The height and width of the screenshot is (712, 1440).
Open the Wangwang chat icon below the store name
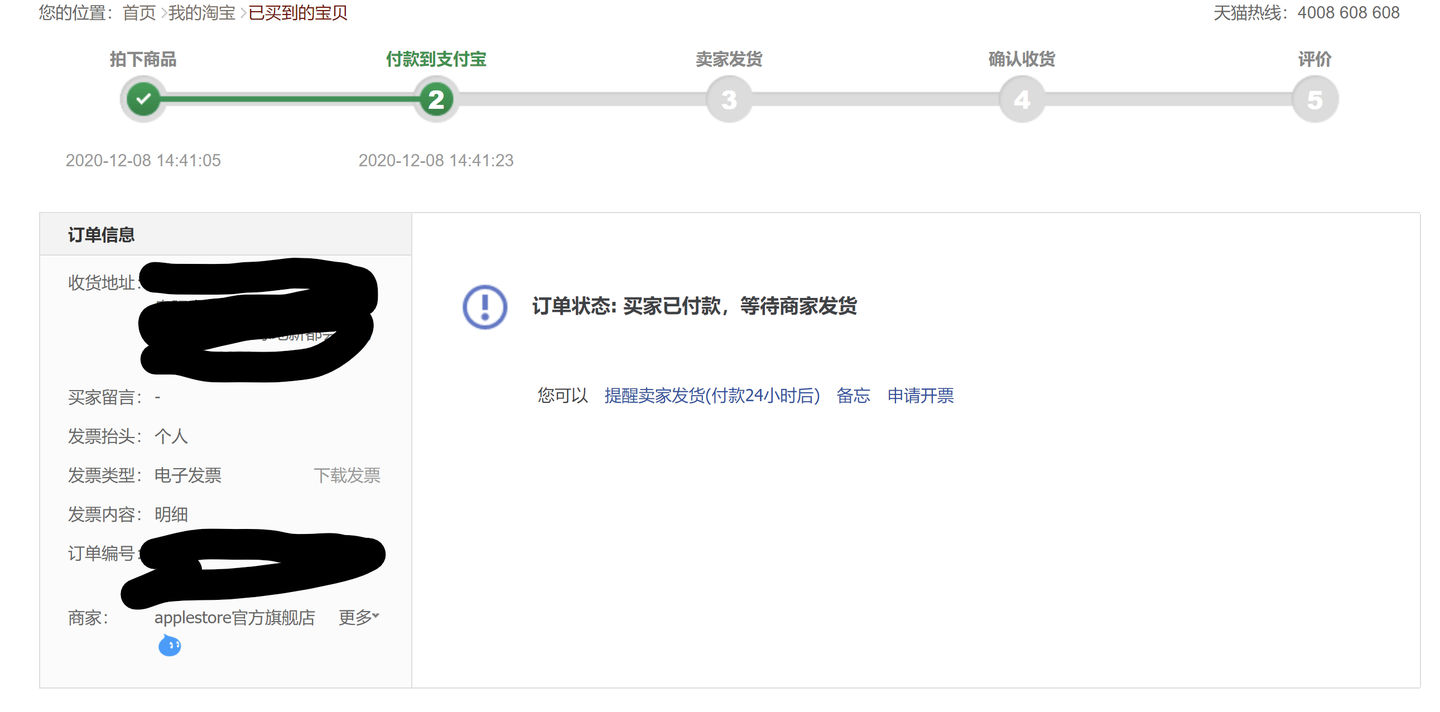pyautogui.click(x=169, y=645)
